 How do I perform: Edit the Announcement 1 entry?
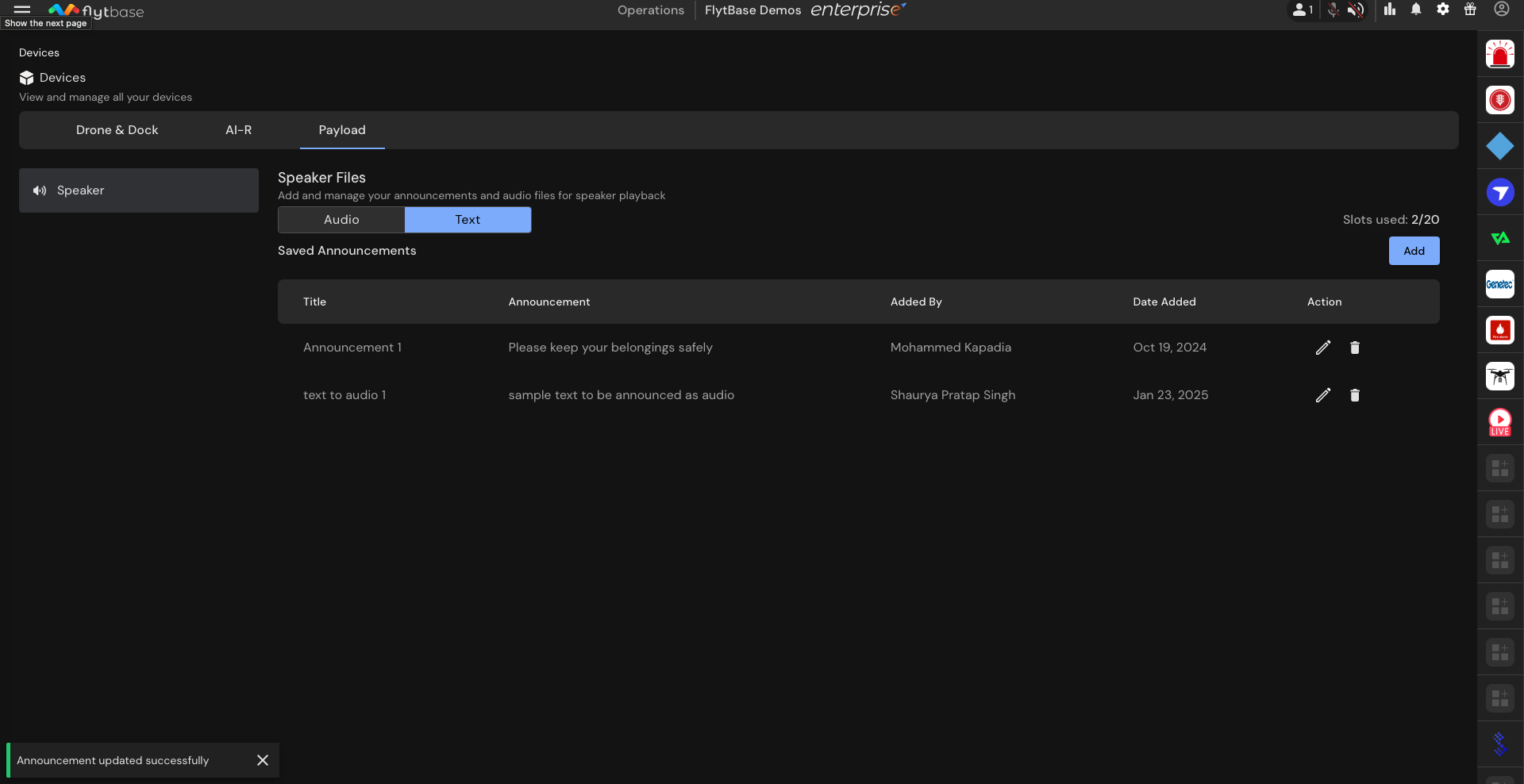1322,348
